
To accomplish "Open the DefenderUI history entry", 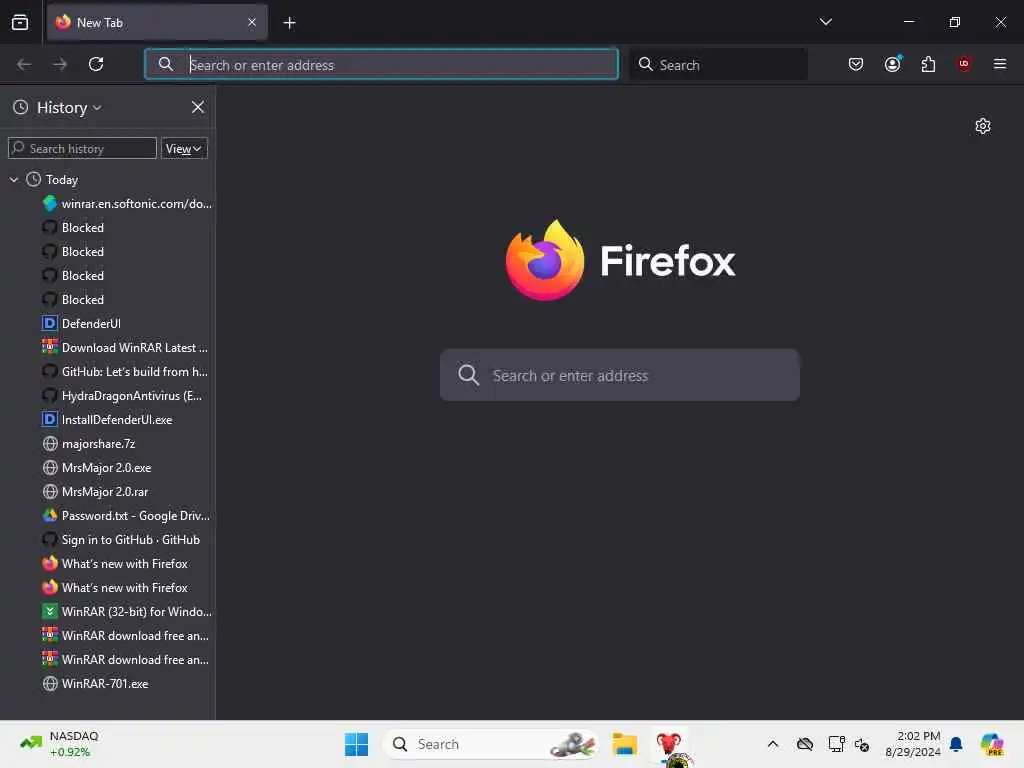I will [81, 324].
